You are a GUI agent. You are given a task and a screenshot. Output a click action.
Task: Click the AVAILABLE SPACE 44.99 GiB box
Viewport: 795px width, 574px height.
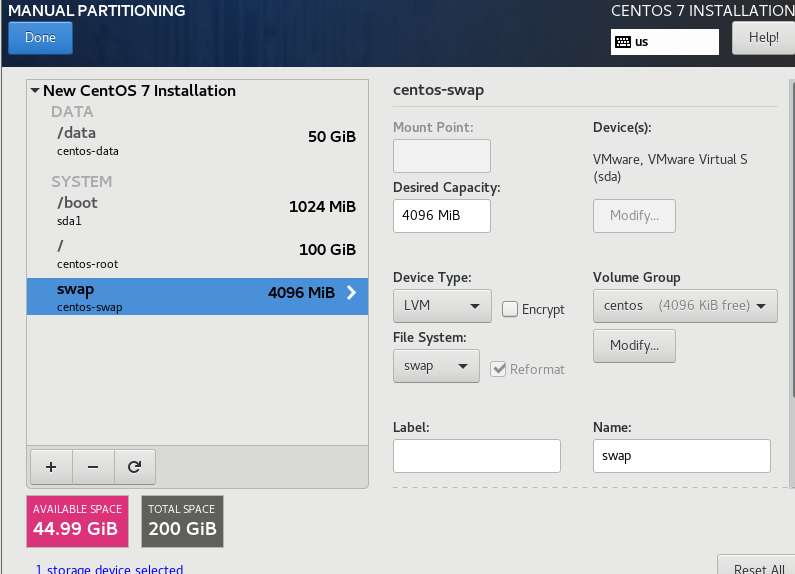point(78,521)
